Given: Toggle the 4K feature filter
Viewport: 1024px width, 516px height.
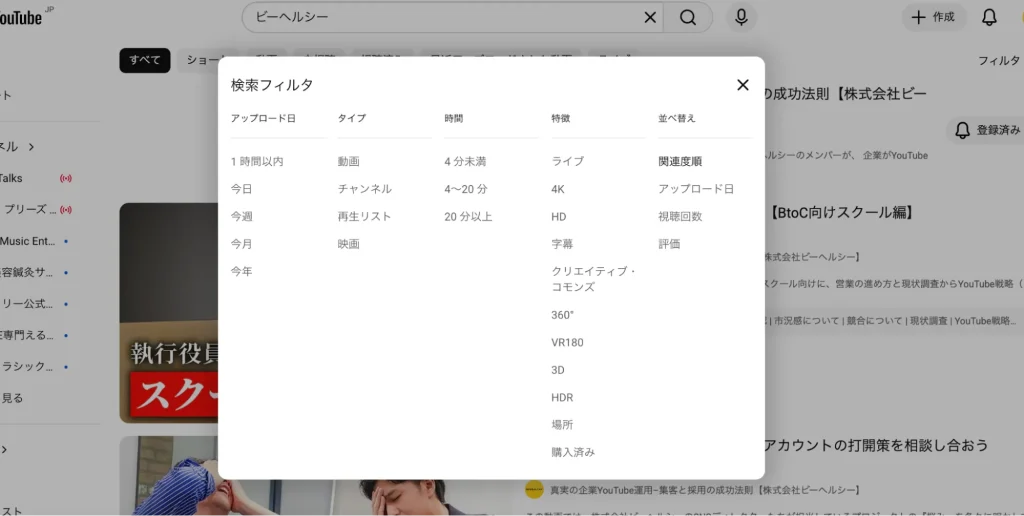Looking at the screenshot, I should point(558,189).
